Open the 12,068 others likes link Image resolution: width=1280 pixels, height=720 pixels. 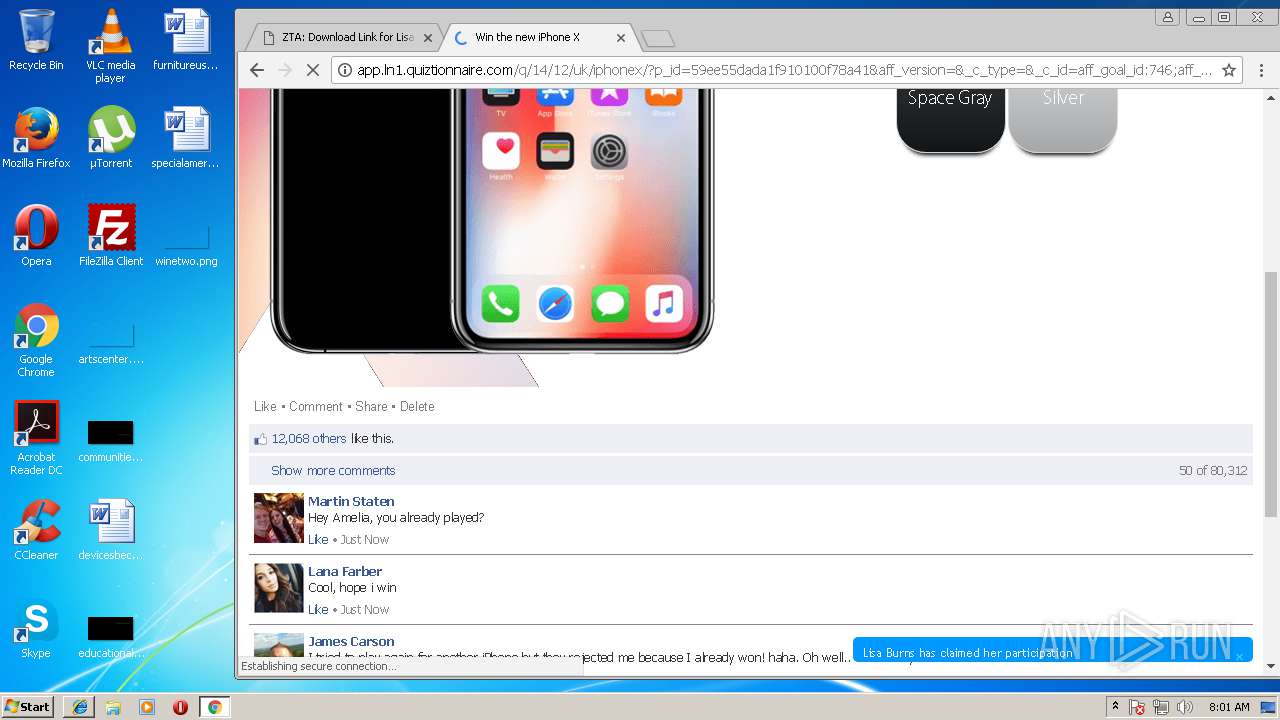[309, 439]
